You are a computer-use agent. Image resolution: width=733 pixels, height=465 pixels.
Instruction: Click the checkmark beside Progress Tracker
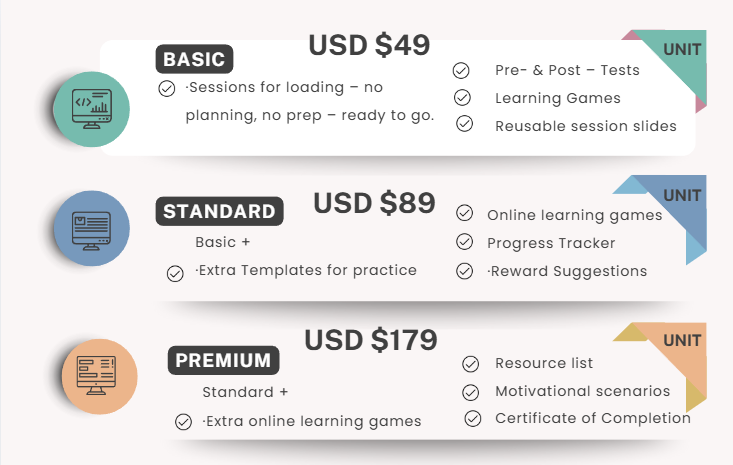point(464,242)
